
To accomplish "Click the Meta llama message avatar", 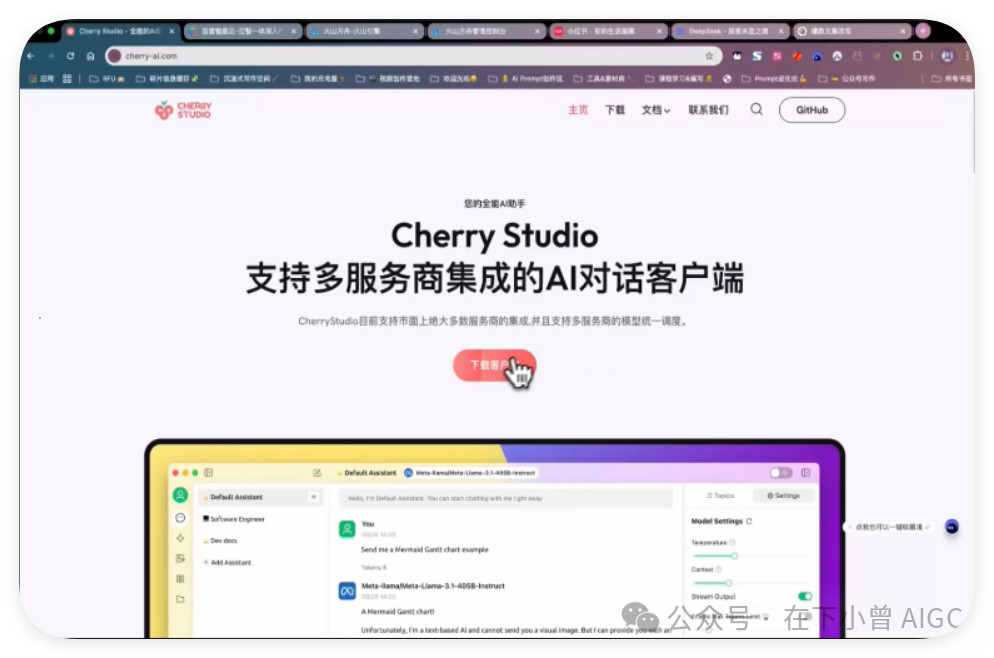I will 347,591.
